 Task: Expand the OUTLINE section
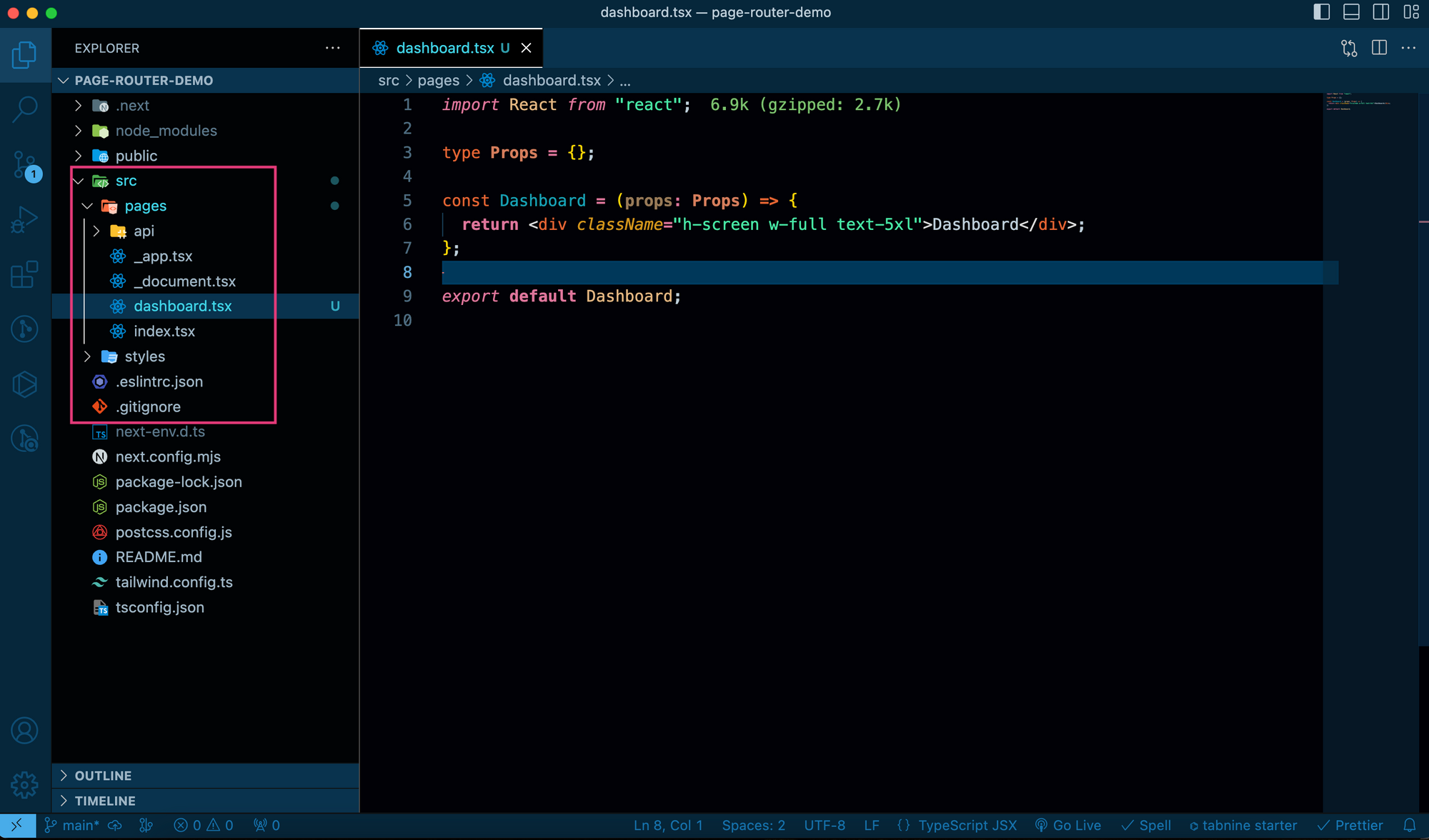(206, 776)
